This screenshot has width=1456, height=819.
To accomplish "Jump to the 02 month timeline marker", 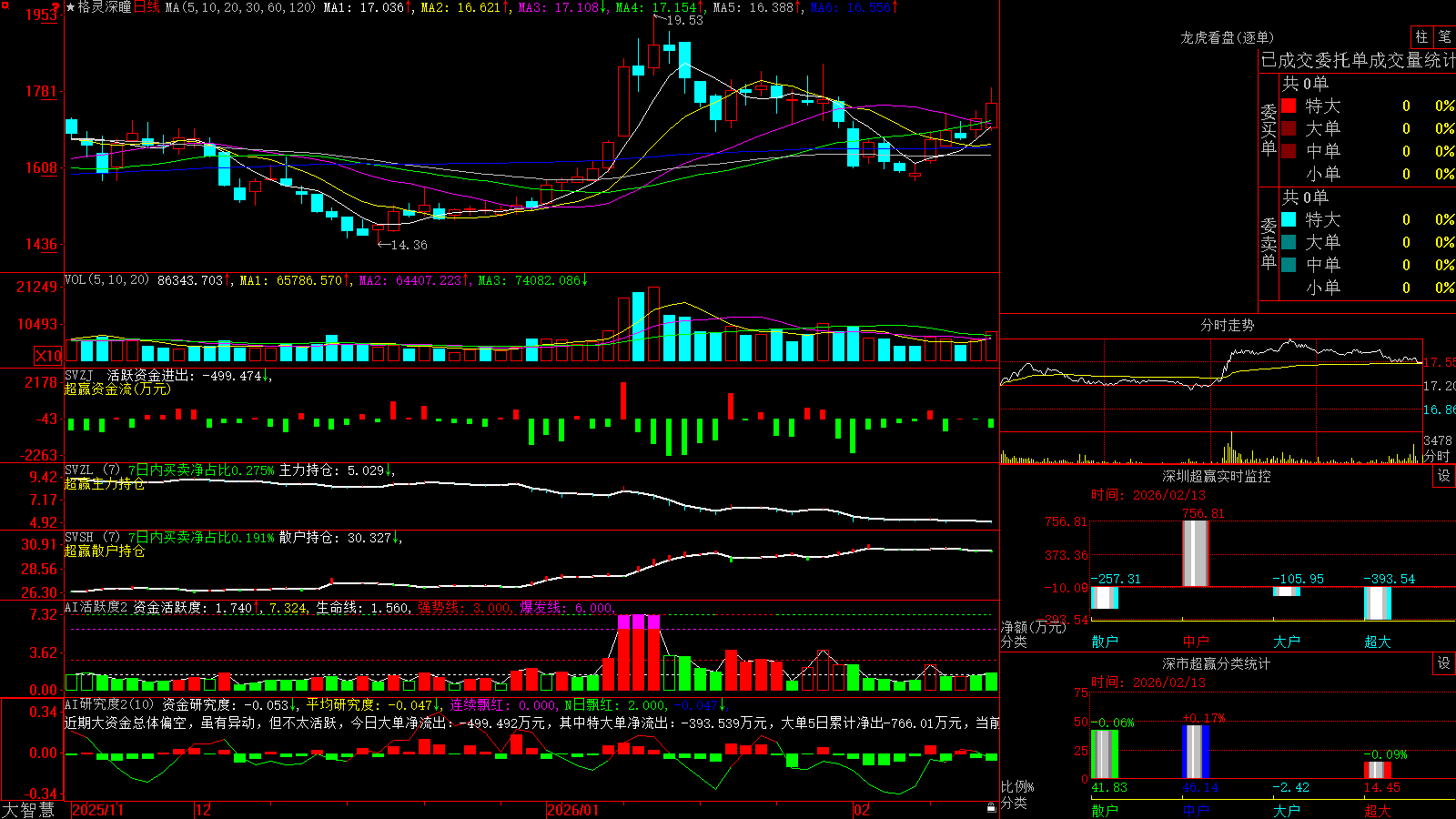I will (x=862, y=810).
